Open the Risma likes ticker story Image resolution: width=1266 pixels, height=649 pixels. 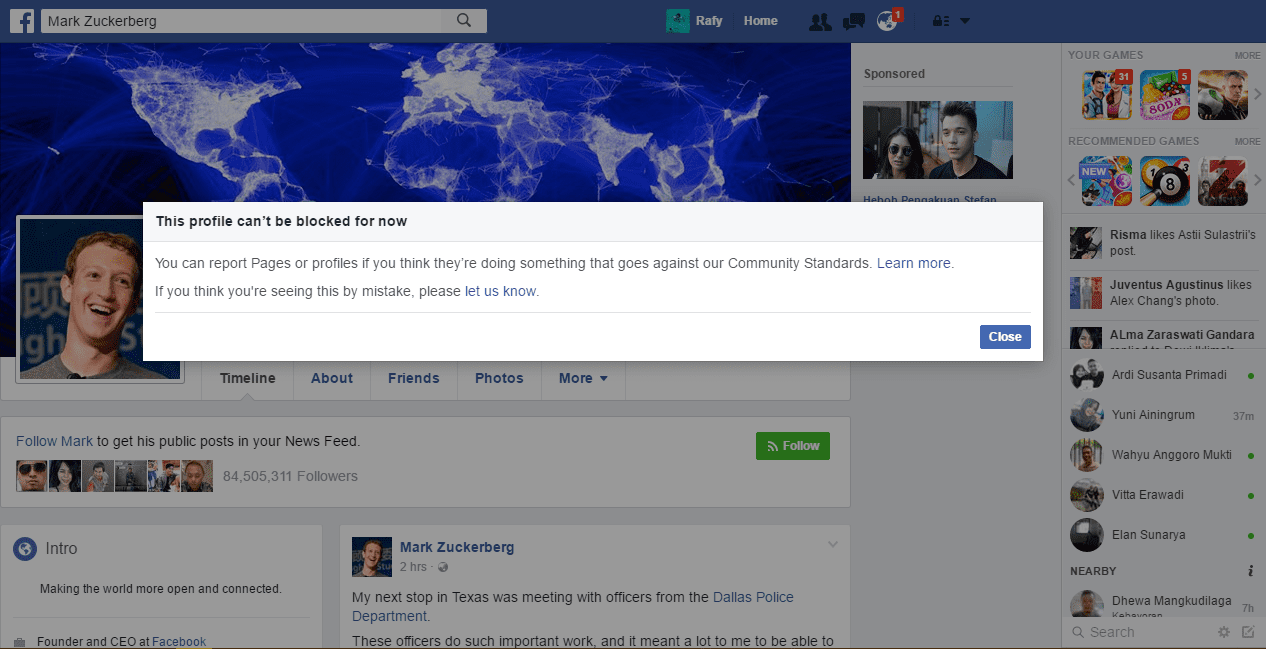pyautogui.click(x=1163, y=243)
